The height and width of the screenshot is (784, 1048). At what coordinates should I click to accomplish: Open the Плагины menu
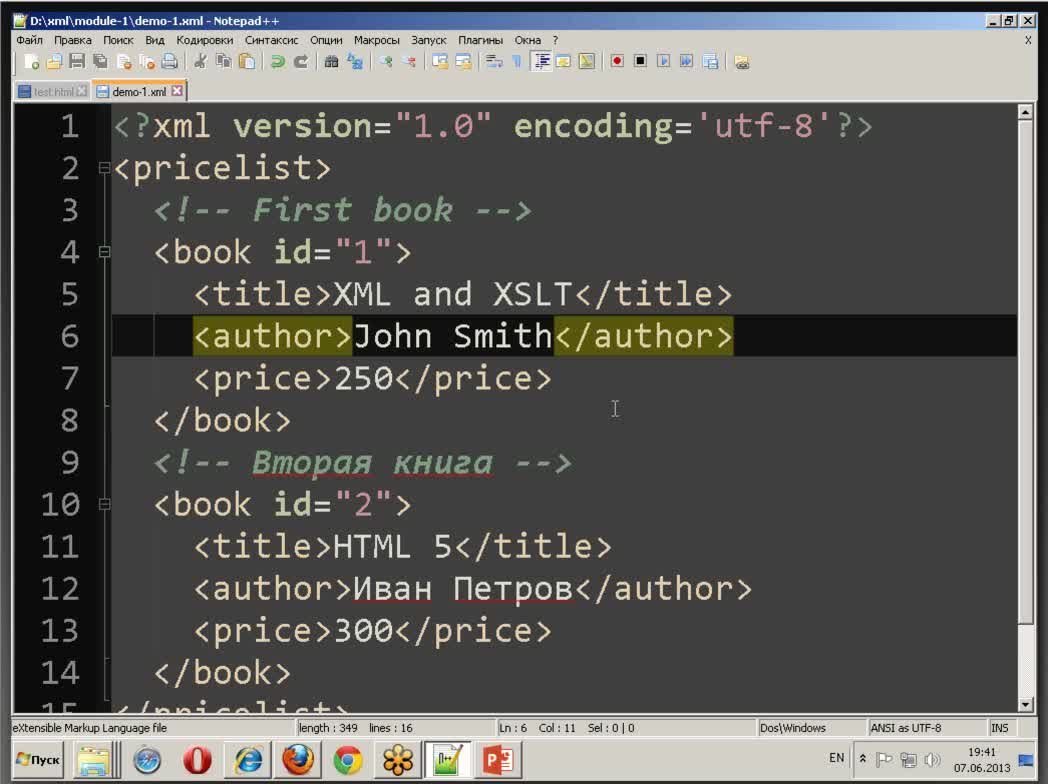point(480,40)
